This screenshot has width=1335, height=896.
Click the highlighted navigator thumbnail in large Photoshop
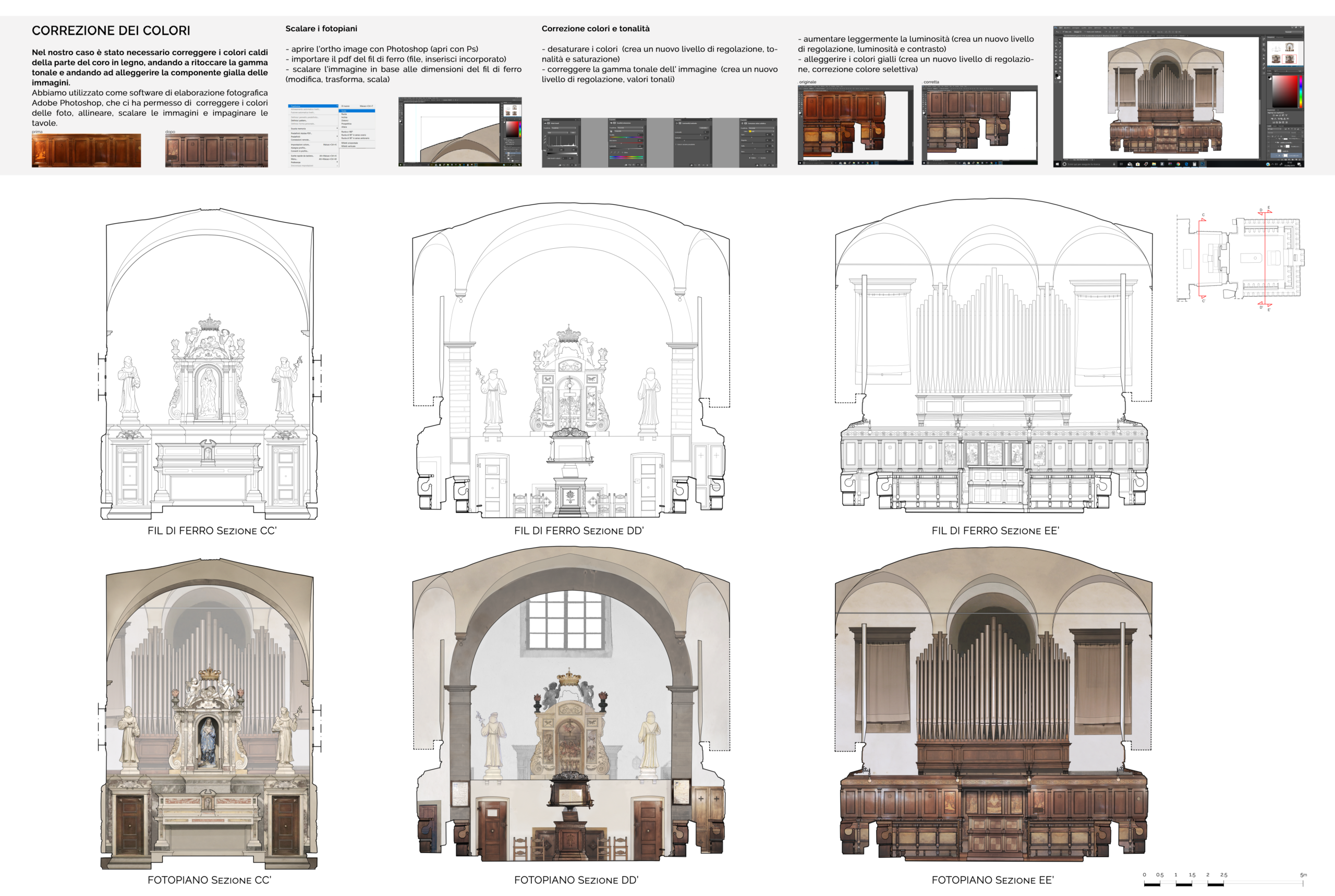coord(1290,59)
